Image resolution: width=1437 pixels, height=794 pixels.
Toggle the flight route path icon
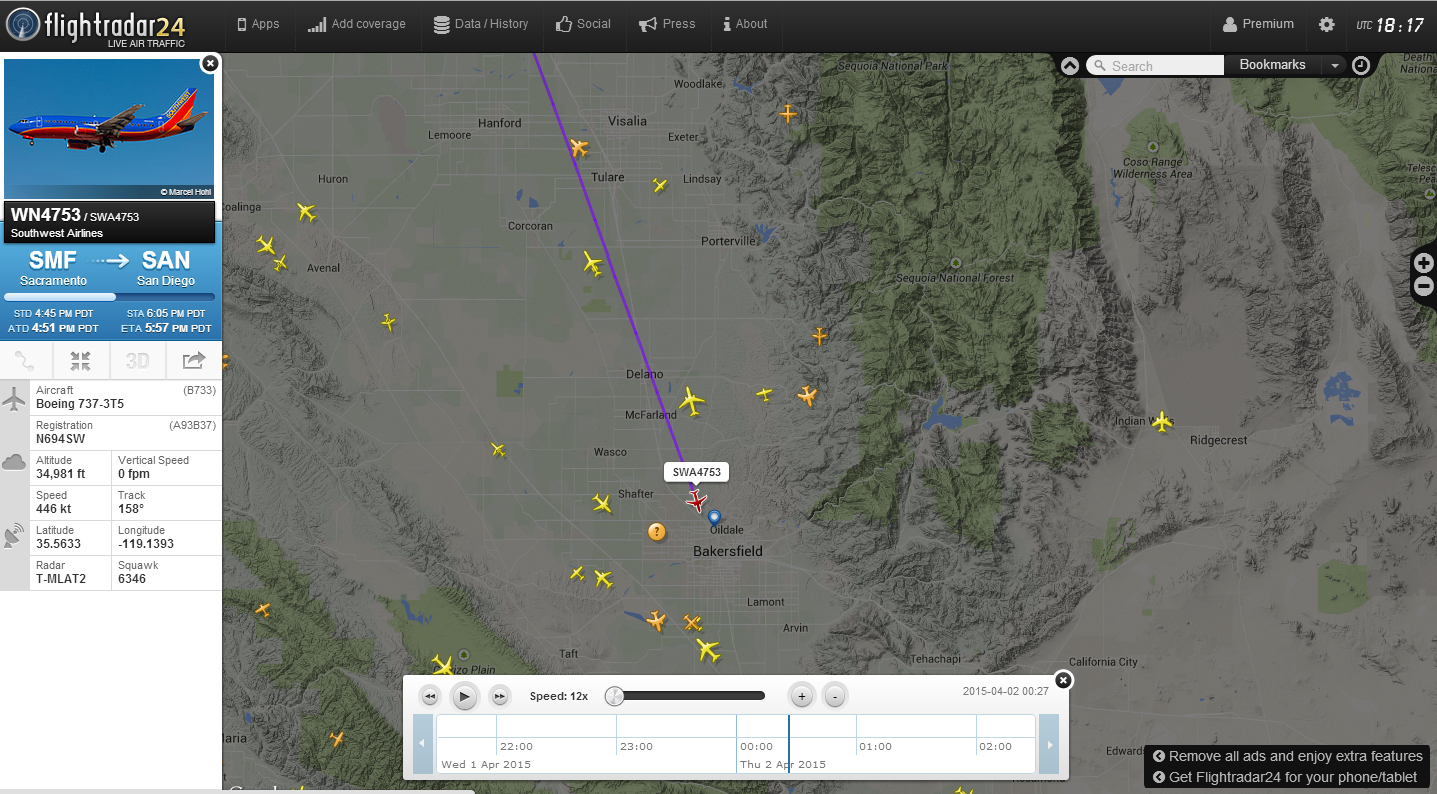[25, 361]
